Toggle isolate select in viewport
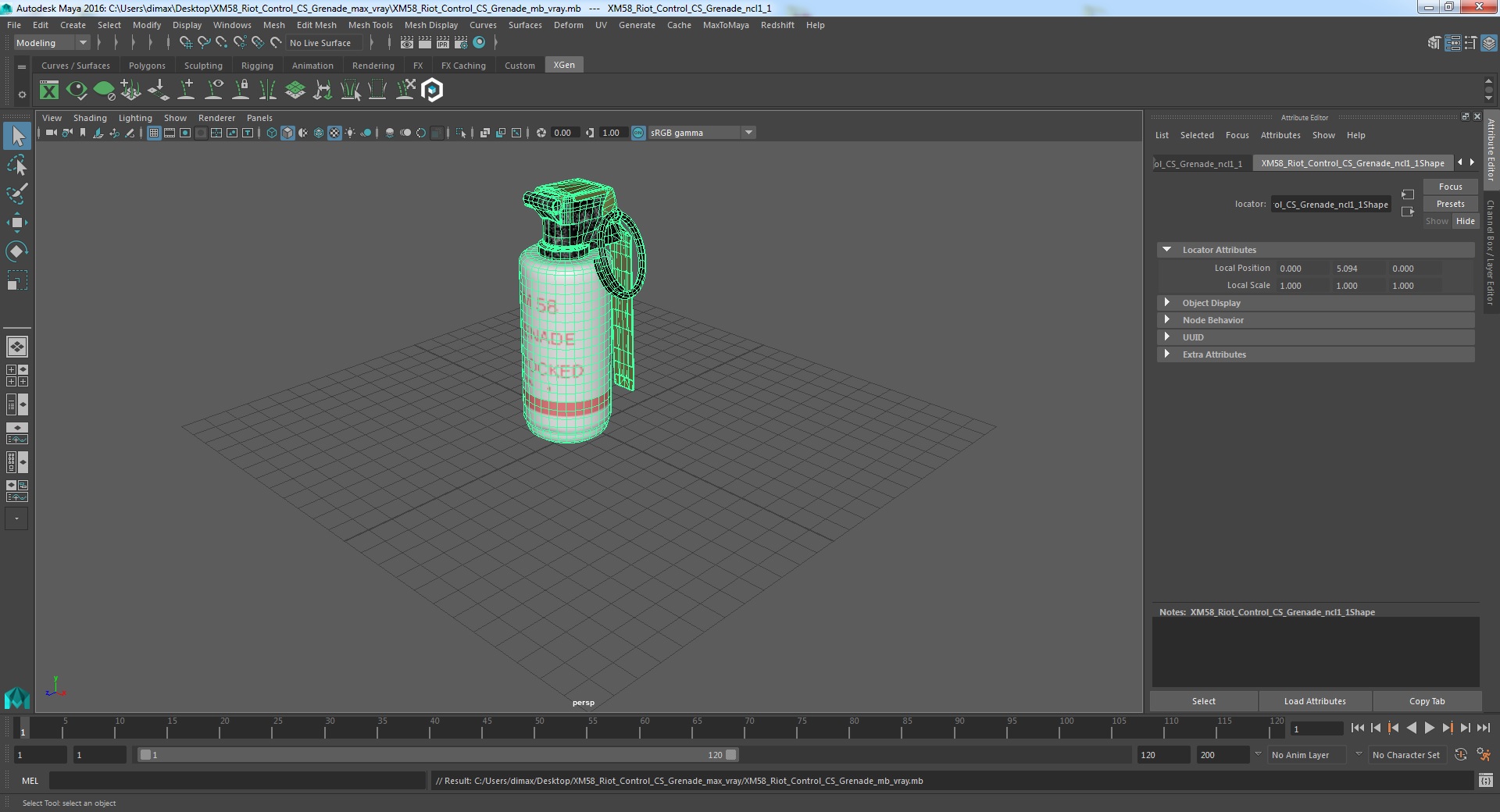The height and width of the screenshot is (812, 1500). click(461, 133)
